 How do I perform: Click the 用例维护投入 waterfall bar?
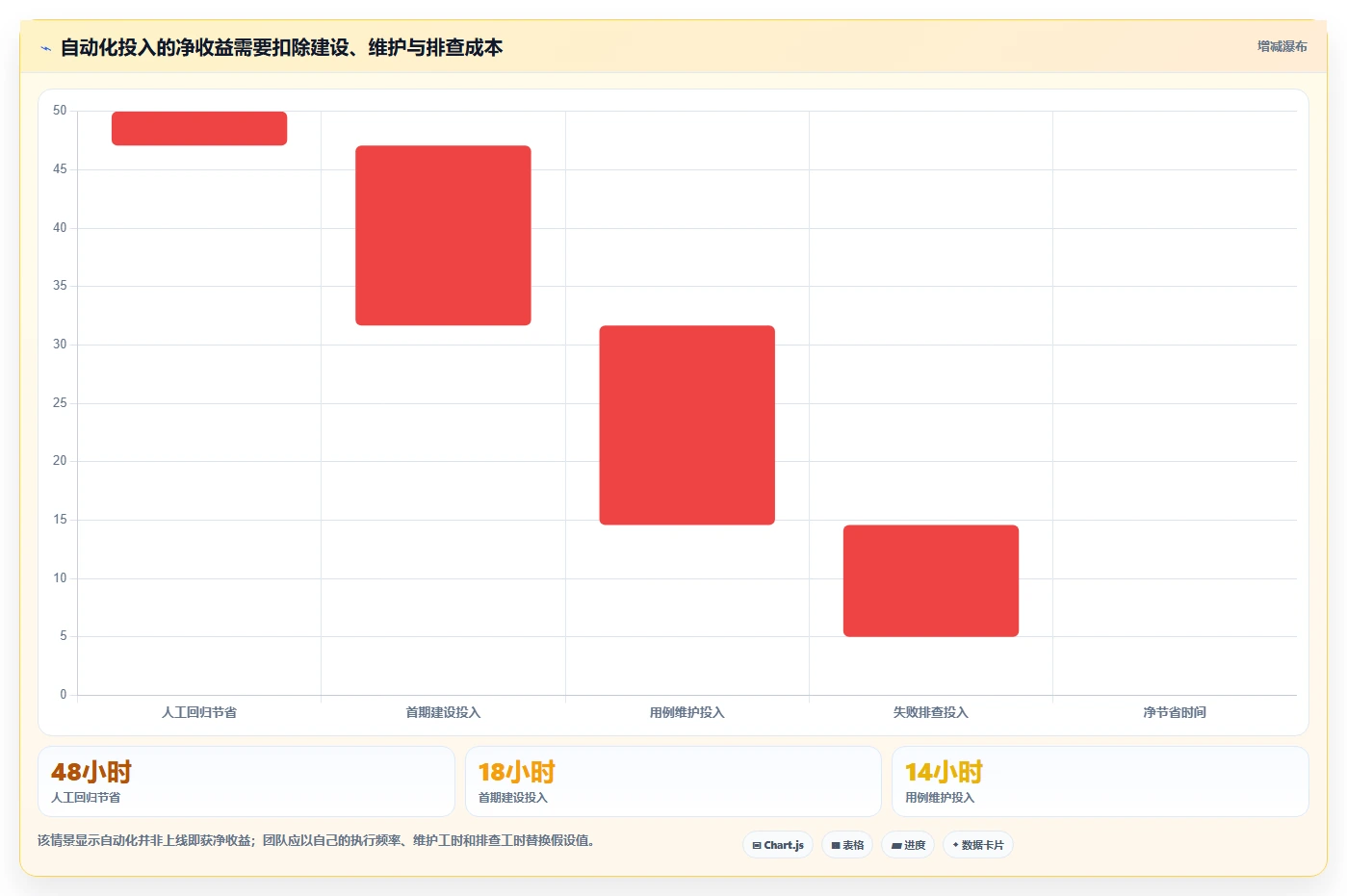[x=686, y=424]
